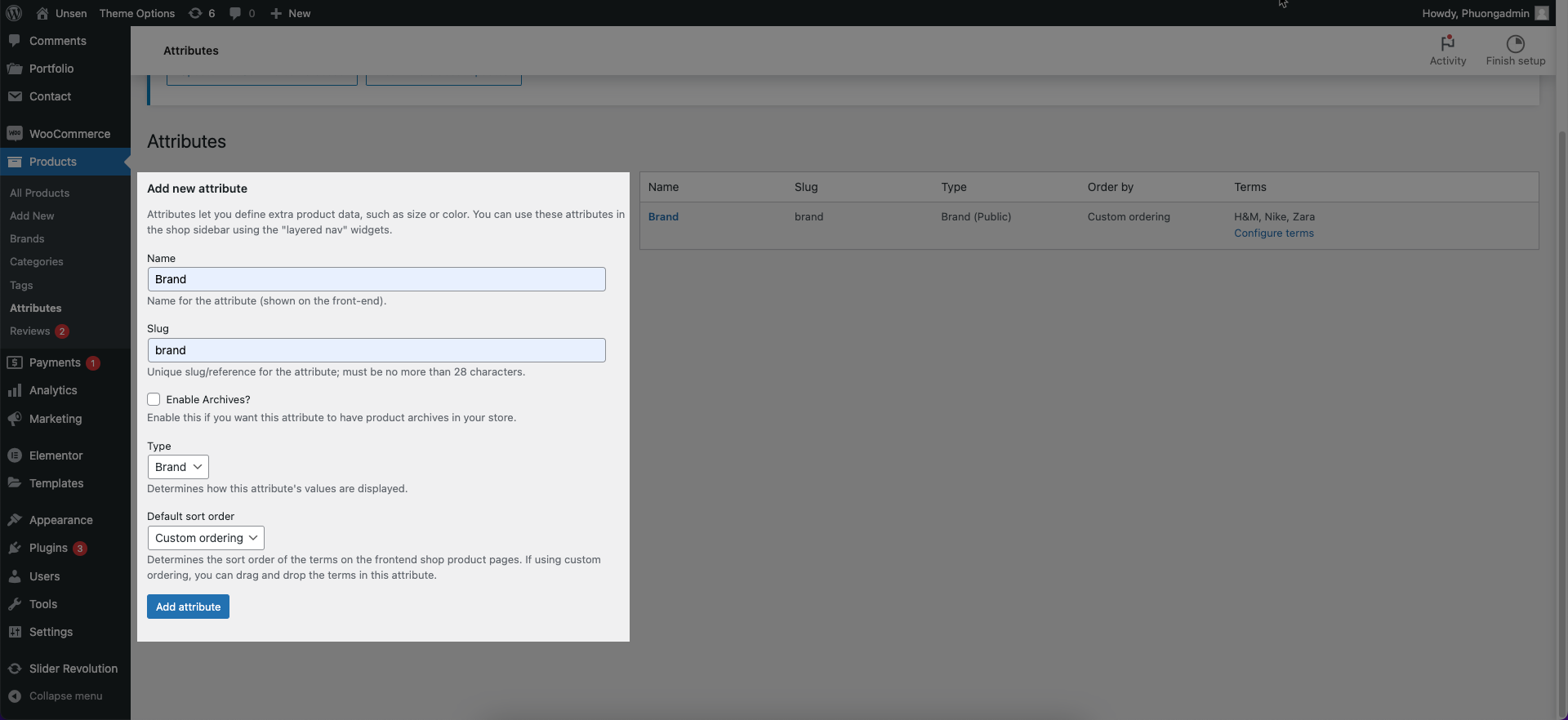Image resolution: width=1568 pixels, height=720 pixels.
Task: Open Reviews submenu item
Action: (x=30, y=331)
